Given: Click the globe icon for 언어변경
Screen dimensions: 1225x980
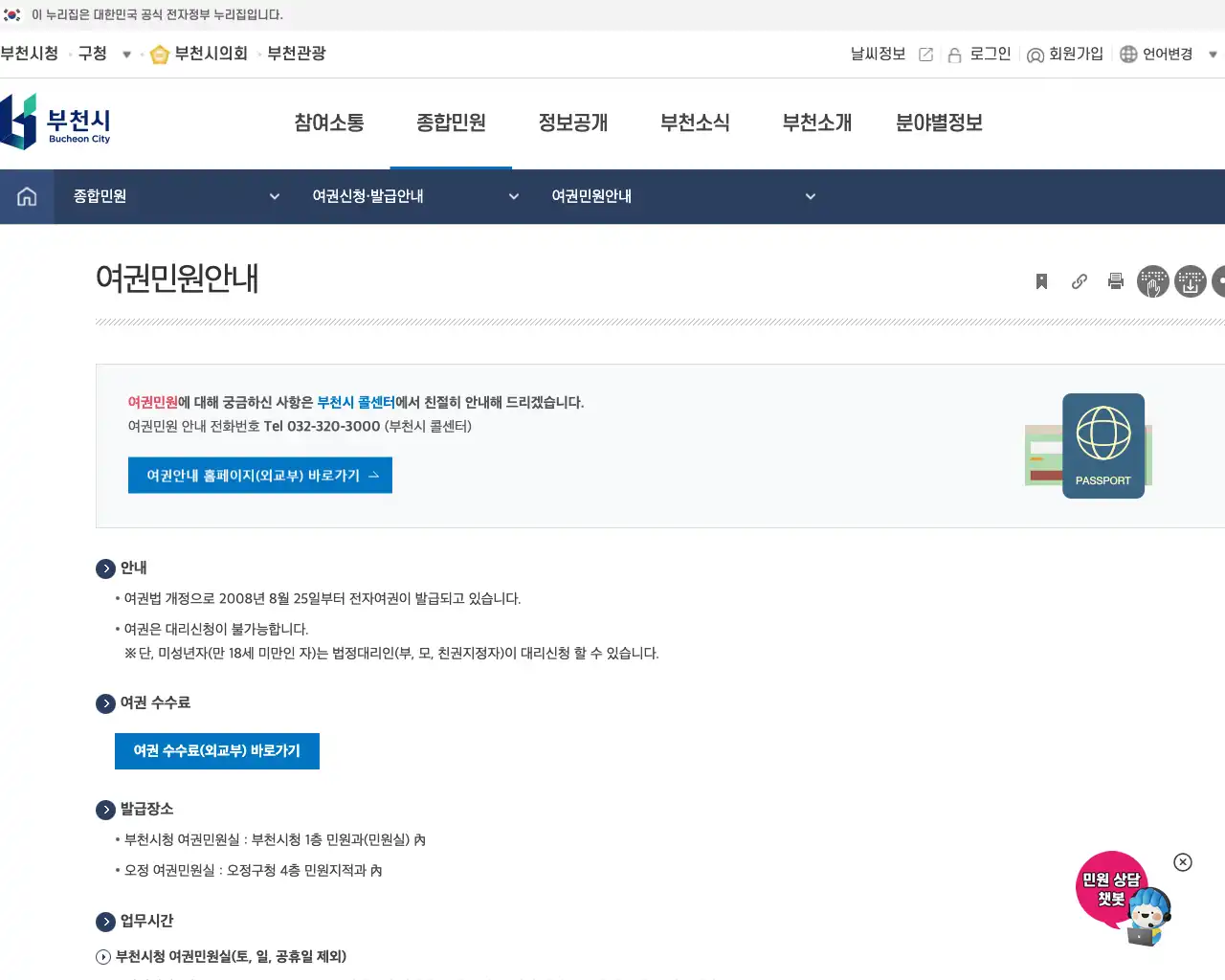Looking at the screenshot, I should point(1128,55).
